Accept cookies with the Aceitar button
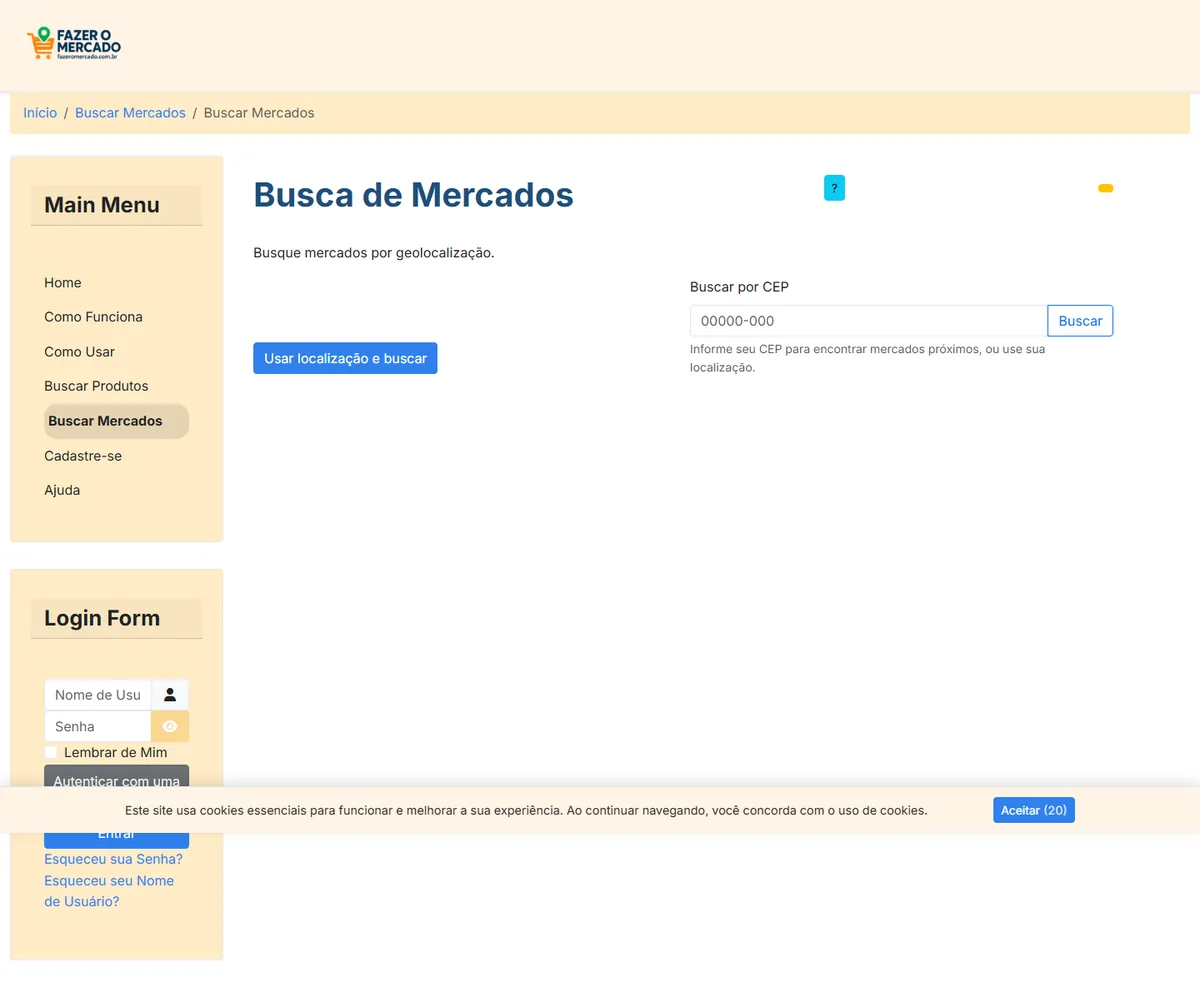The height and width of the screenshot is (987, 1200). point(1034,810)
